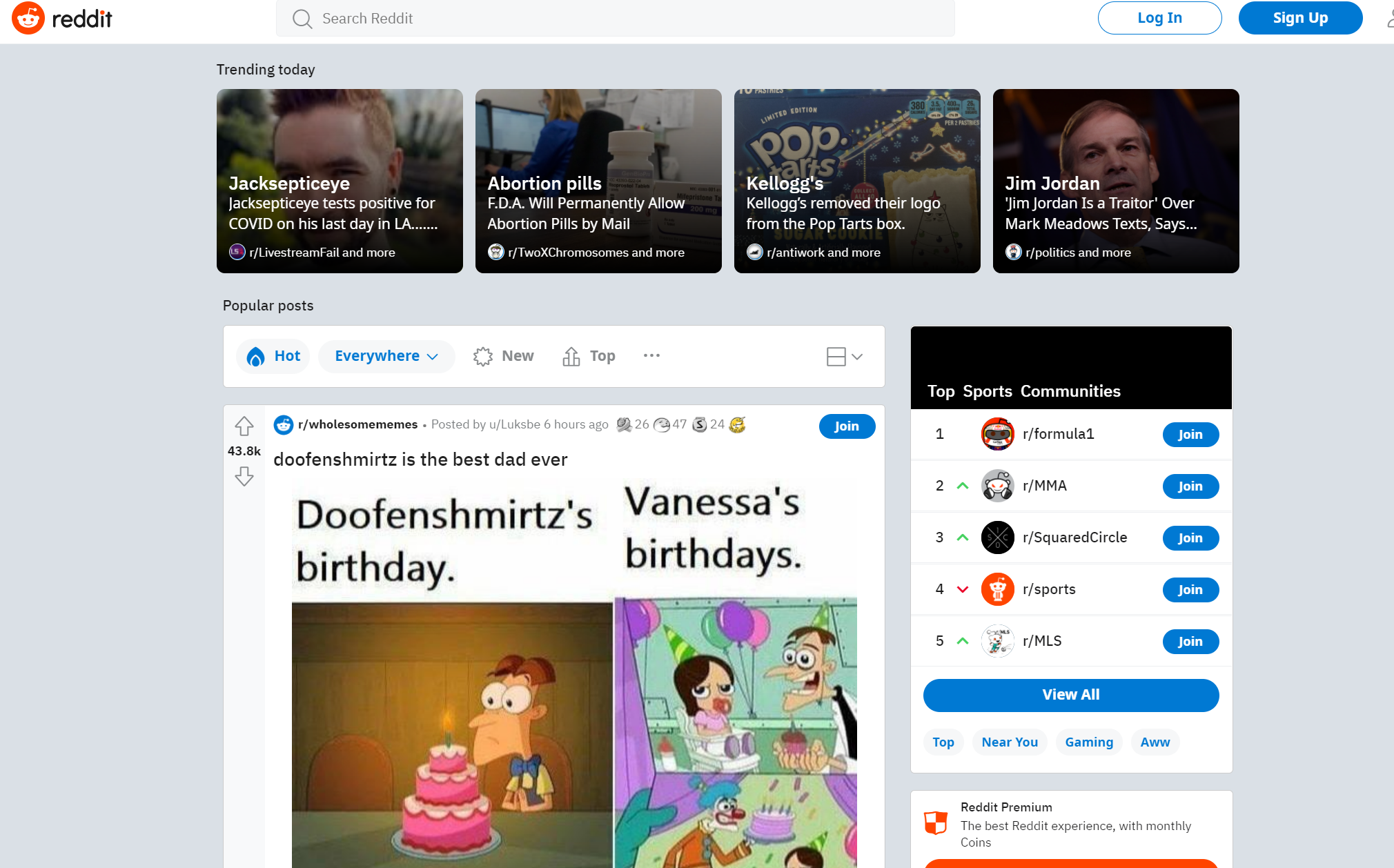Click the View All sports communities button
Image resolution: width=1394 pixels, height=868 pixels.
(1071, 694)
